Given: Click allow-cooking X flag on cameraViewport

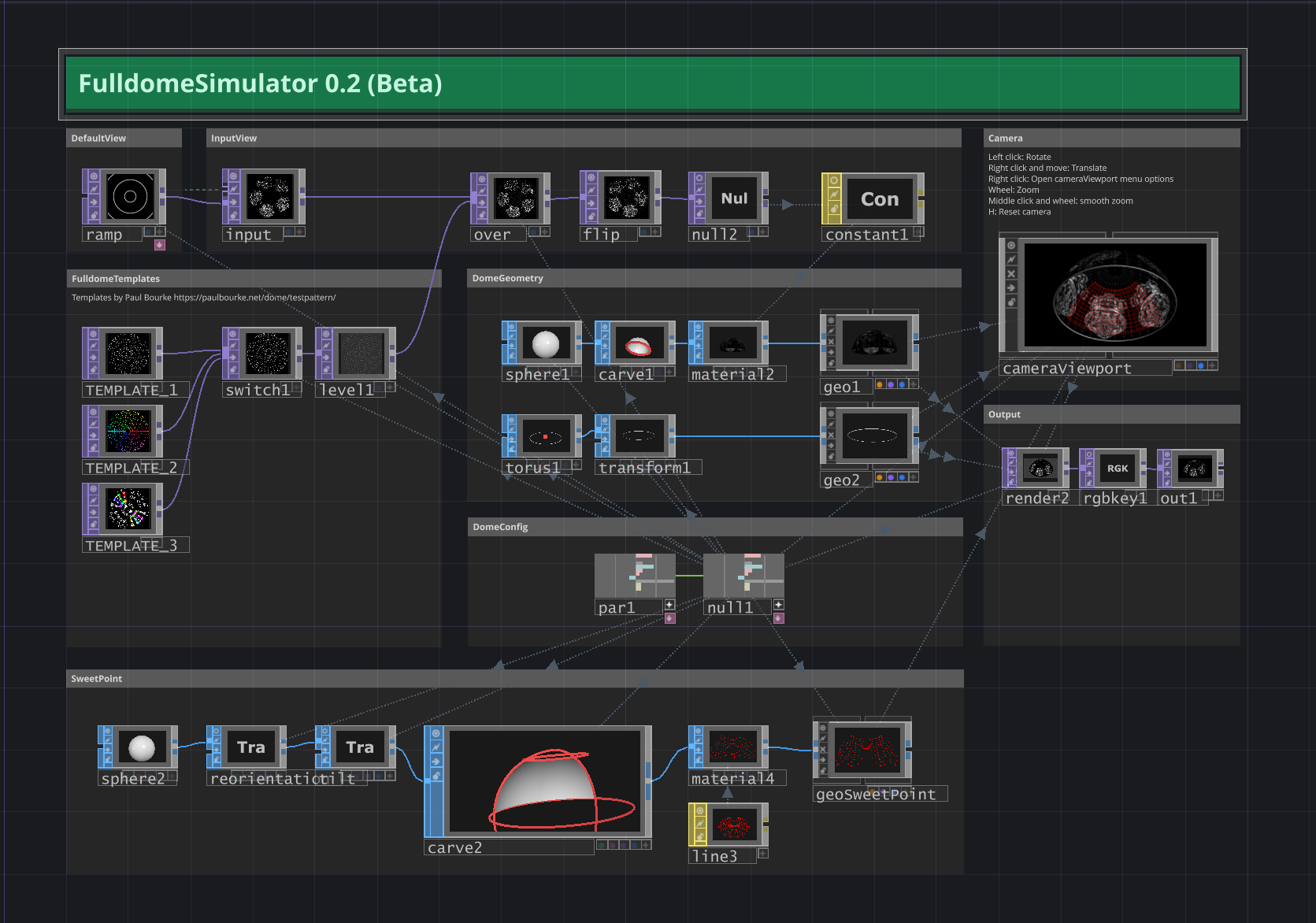Looking at the screenshot, I should tap(1011, 273).
